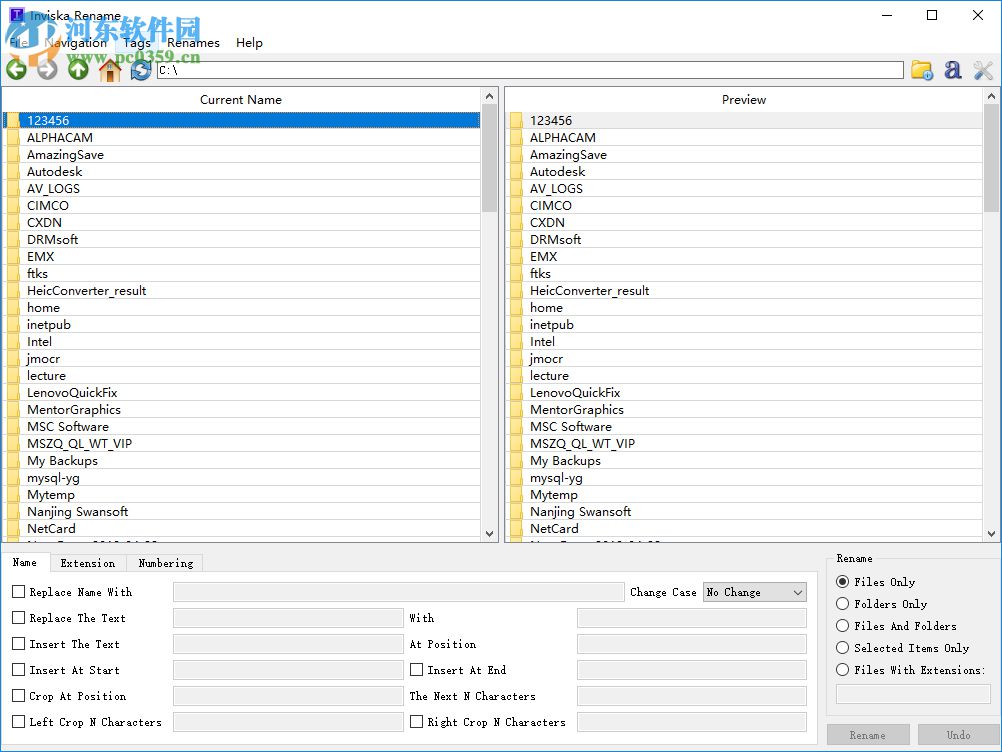Select MentorGraphics in Current Name list
Screen dimensions: 1002x752
pos(242,410)
